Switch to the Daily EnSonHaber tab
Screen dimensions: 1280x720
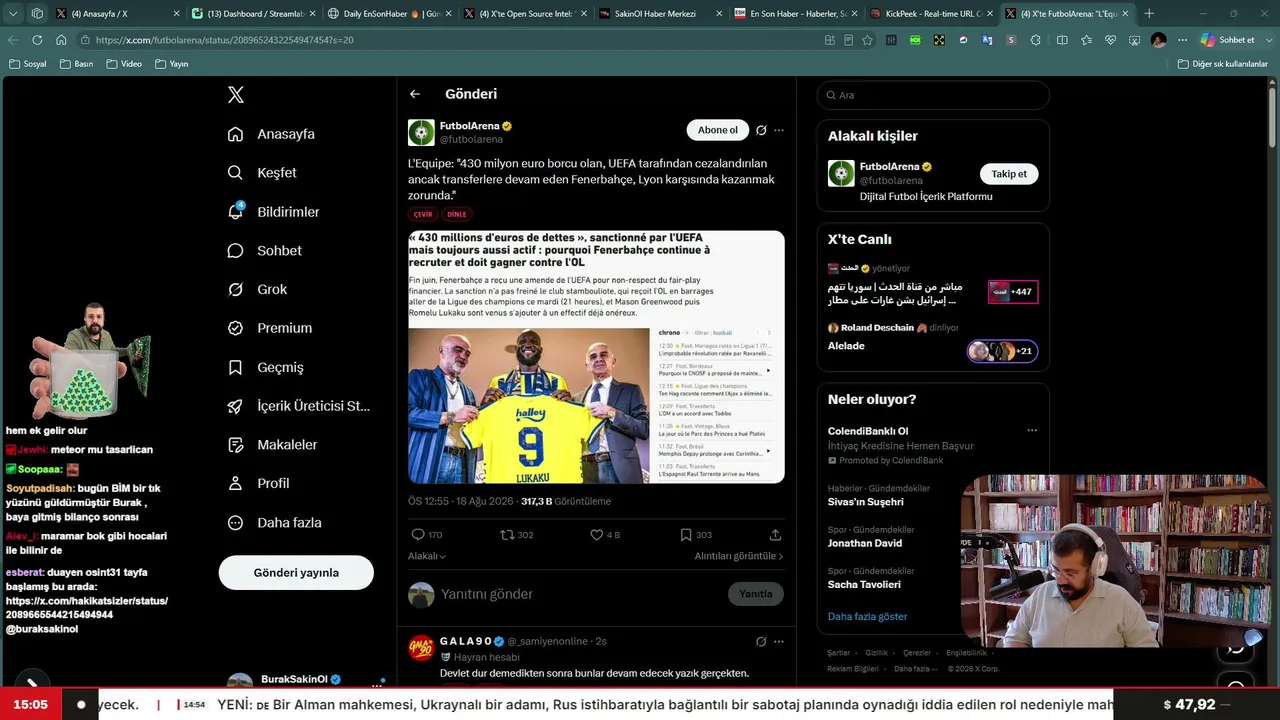pos(390,14)
